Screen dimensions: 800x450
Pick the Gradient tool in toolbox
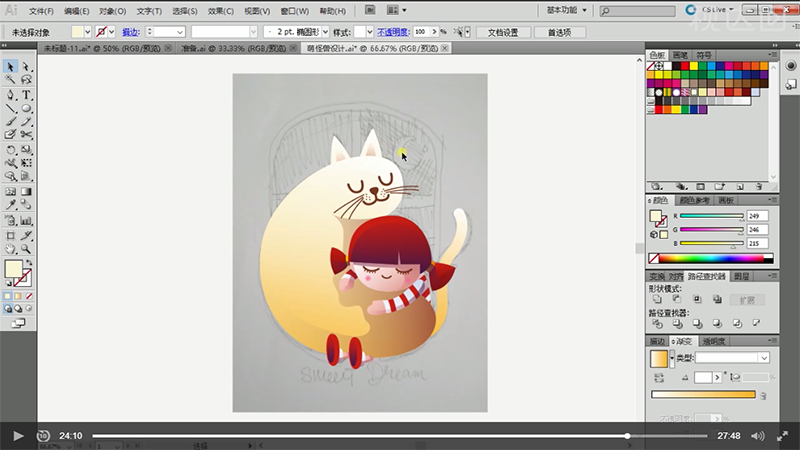pyautogui.click(x=26, y=192)
